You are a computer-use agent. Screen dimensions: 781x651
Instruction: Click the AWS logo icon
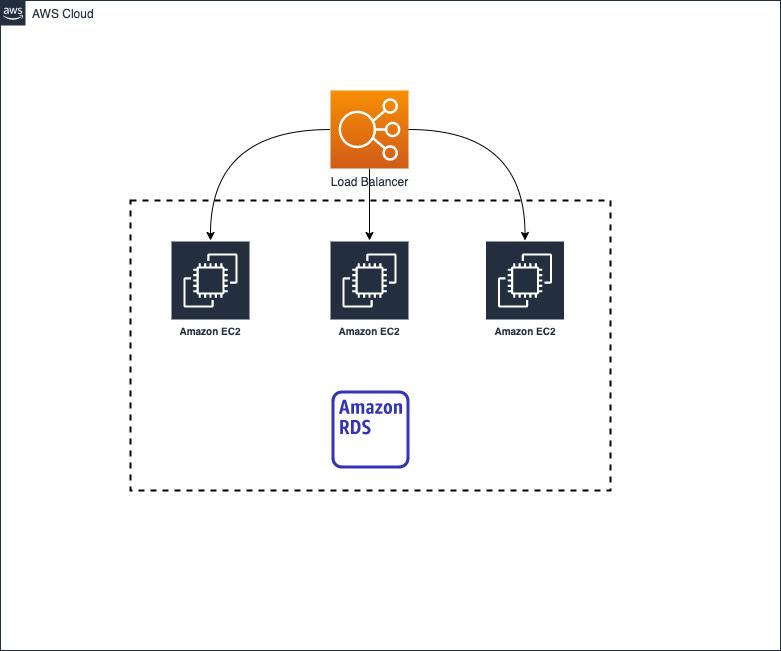(x=12, y=13)
